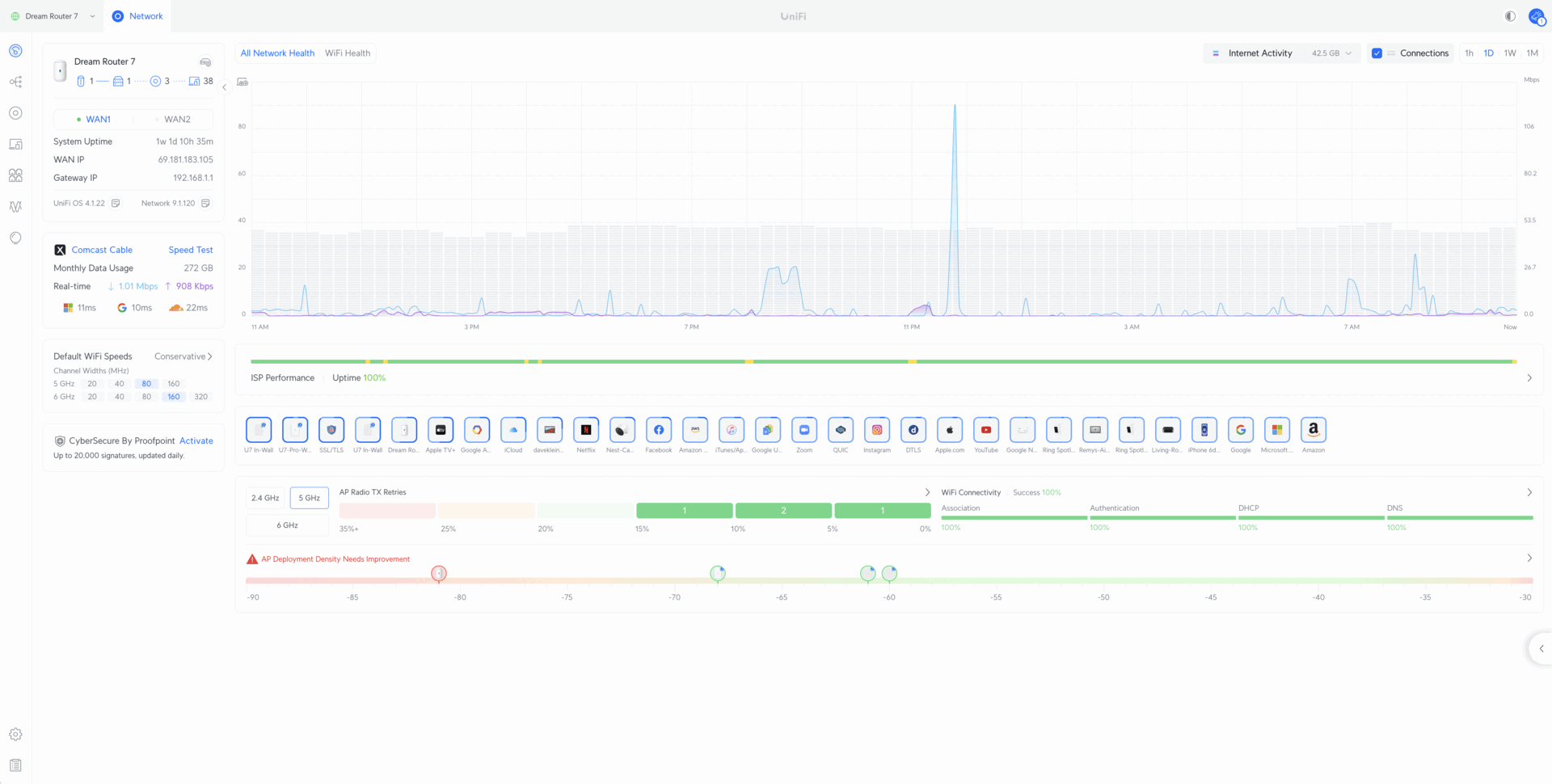Click the red AP marker near -80

click(439, 574)
